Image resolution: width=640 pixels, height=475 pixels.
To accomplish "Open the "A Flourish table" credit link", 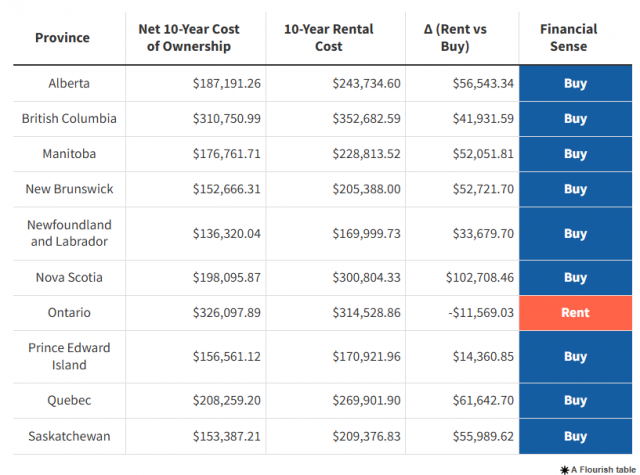I will (601, 468).
